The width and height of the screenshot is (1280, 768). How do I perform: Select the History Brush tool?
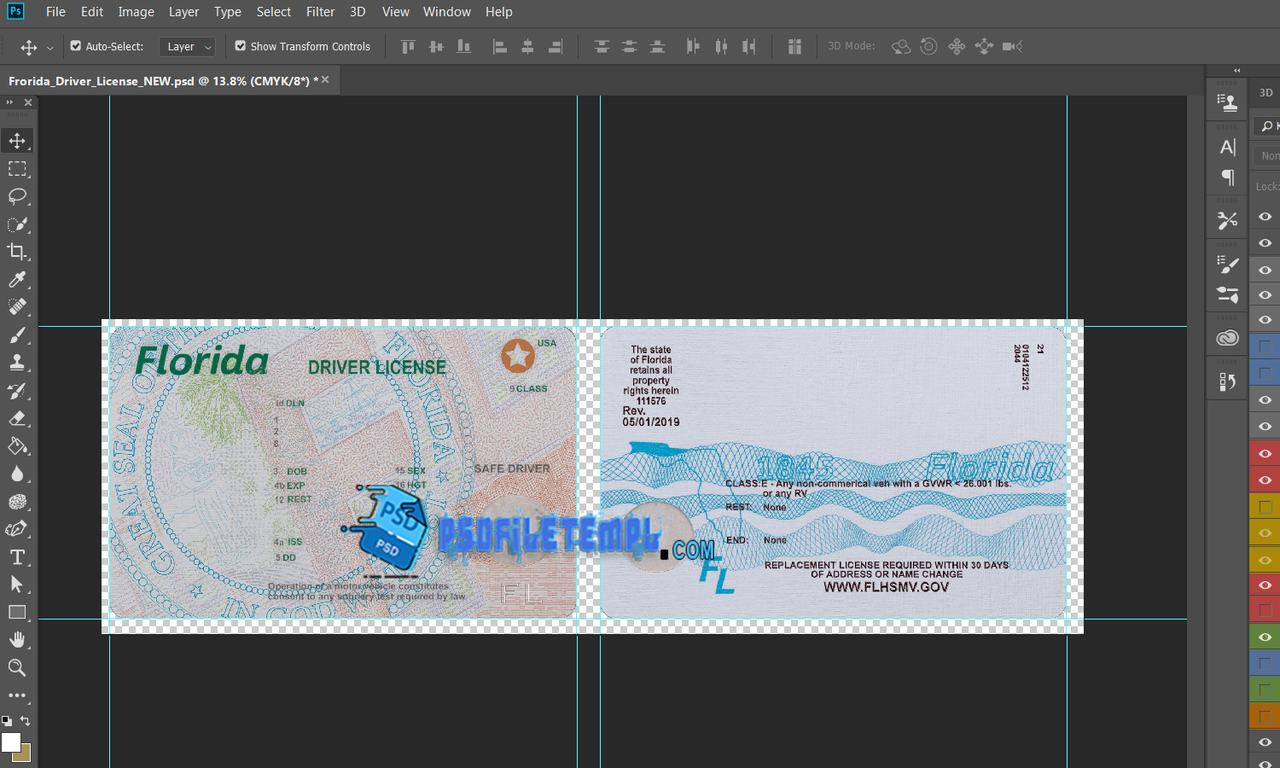coord(18,390)
